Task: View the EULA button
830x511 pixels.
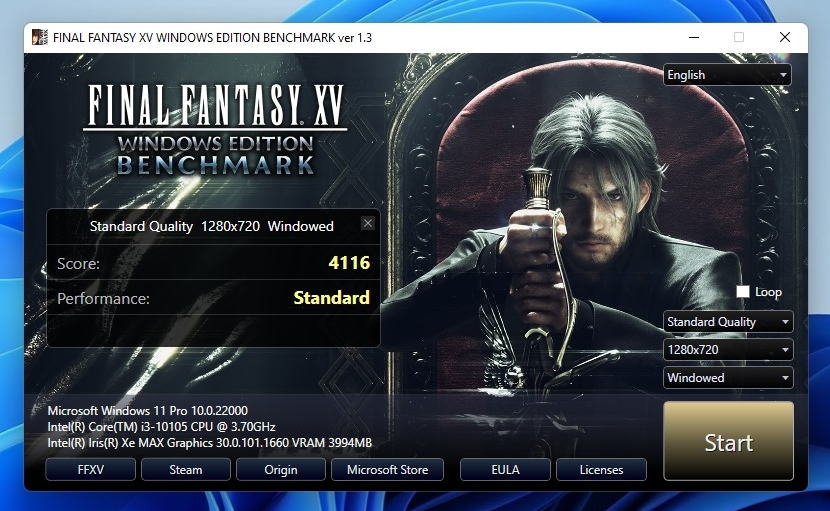Action: 506,470
